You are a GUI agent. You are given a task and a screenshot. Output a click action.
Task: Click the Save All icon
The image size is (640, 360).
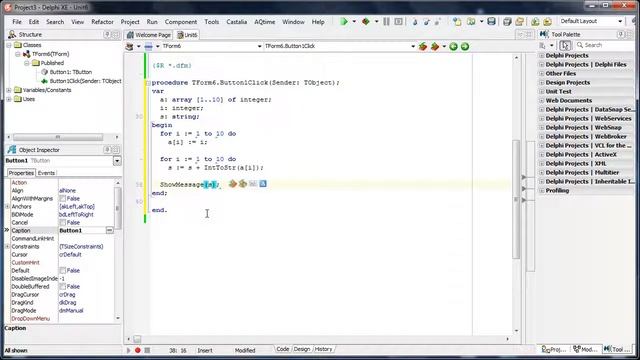click(x=507, y=22)
